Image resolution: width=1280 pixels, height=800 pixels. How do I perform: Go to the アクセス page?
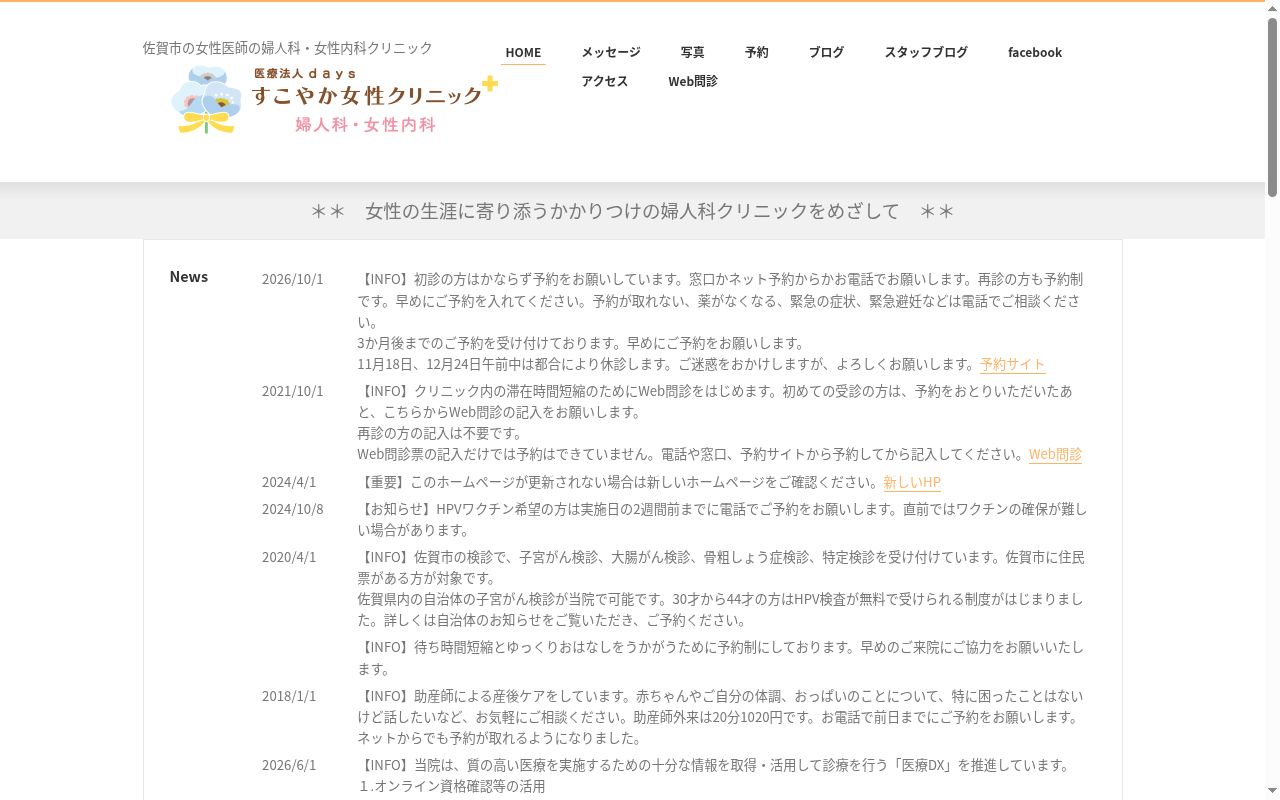click(x=605, y=81)
